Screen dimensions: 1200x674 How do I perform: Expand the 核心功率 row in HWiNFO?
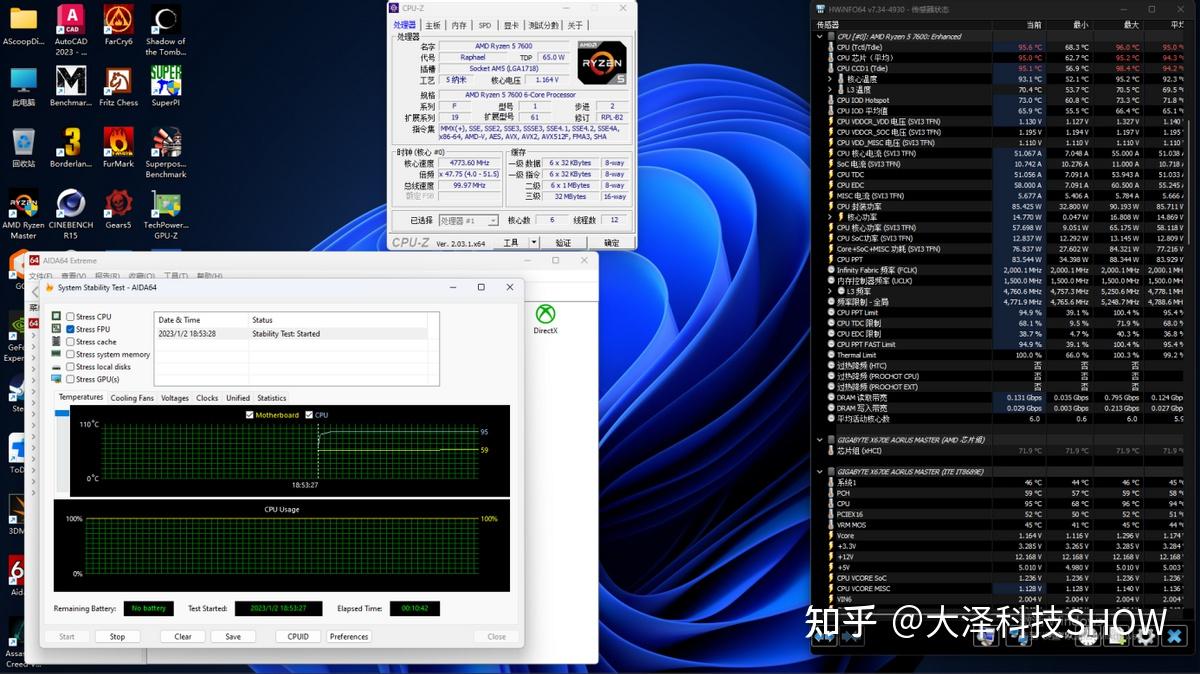(x=830, y=217)
